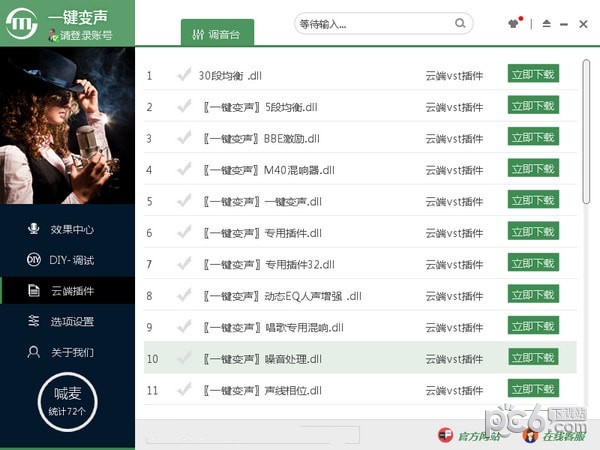The width and height of the screenshot is (600, 450).
Task: Download 动态EQ人声增强 .dll with 立即下载
Action: 533,294
